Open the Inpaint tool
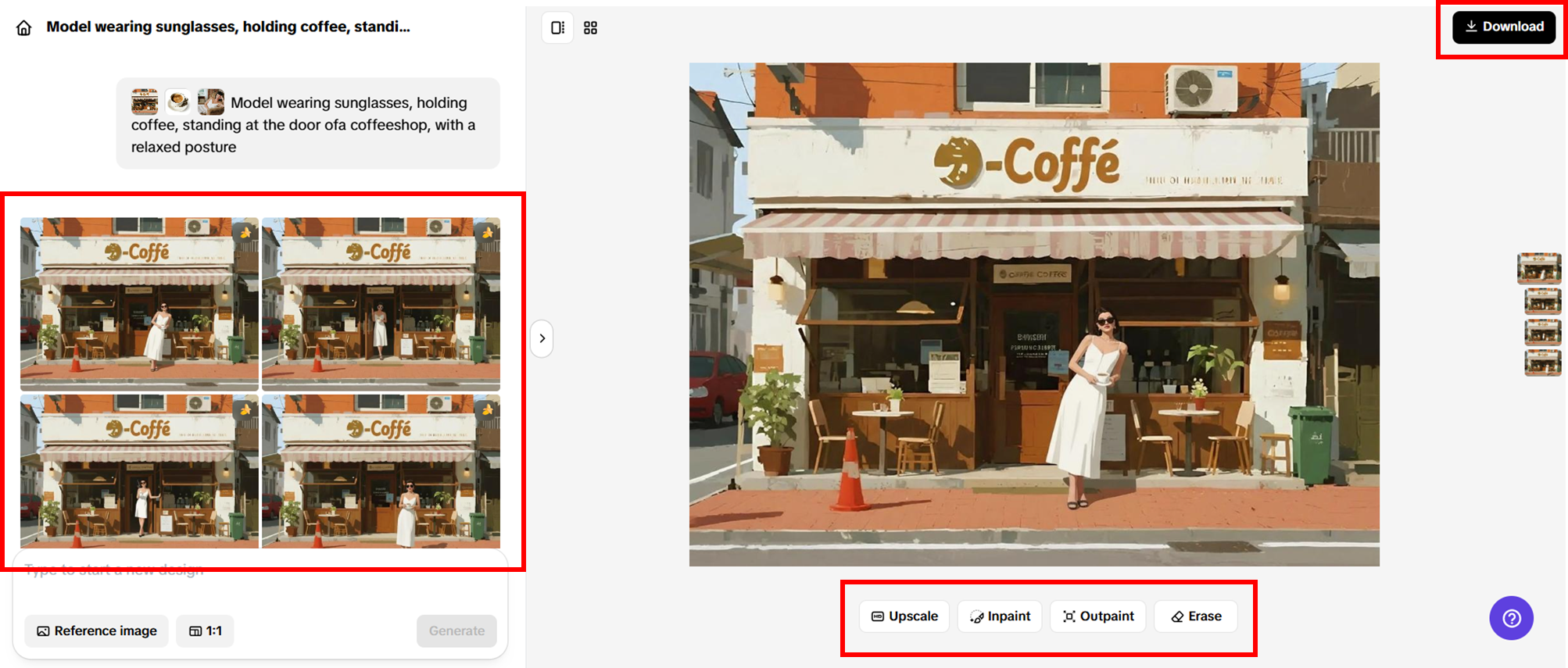The image size is (1568, 668). (x=1000, y=616)
